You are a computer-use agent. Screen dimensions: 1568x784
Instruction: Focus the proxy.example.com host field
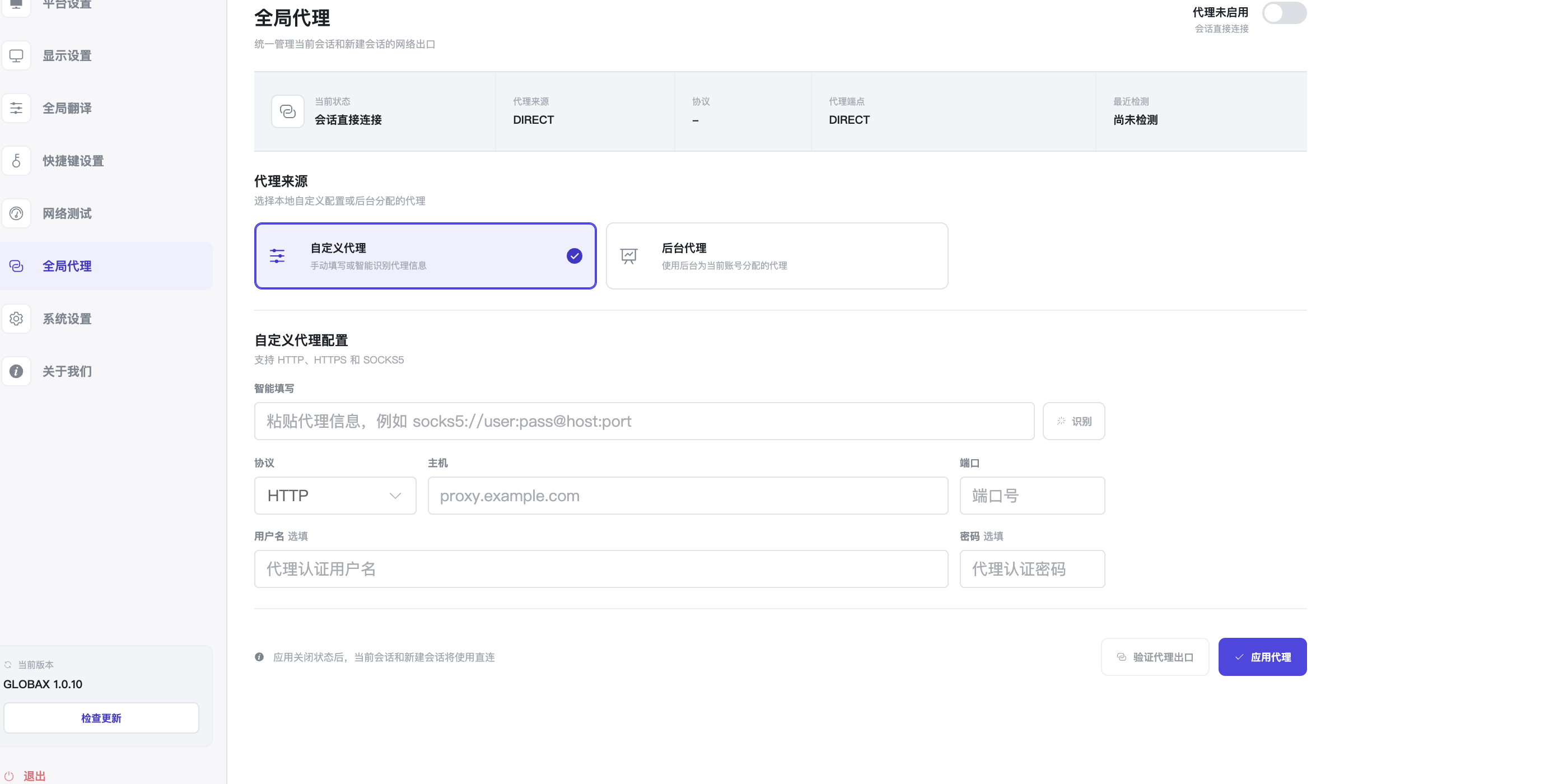[x=688, y=496]
